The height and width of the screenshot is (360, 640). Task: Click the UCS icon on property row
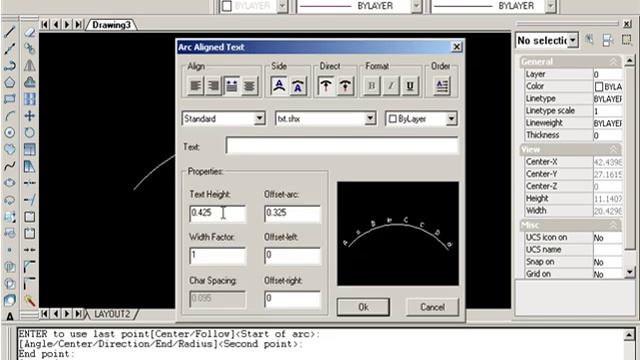[x=573, y=238]
